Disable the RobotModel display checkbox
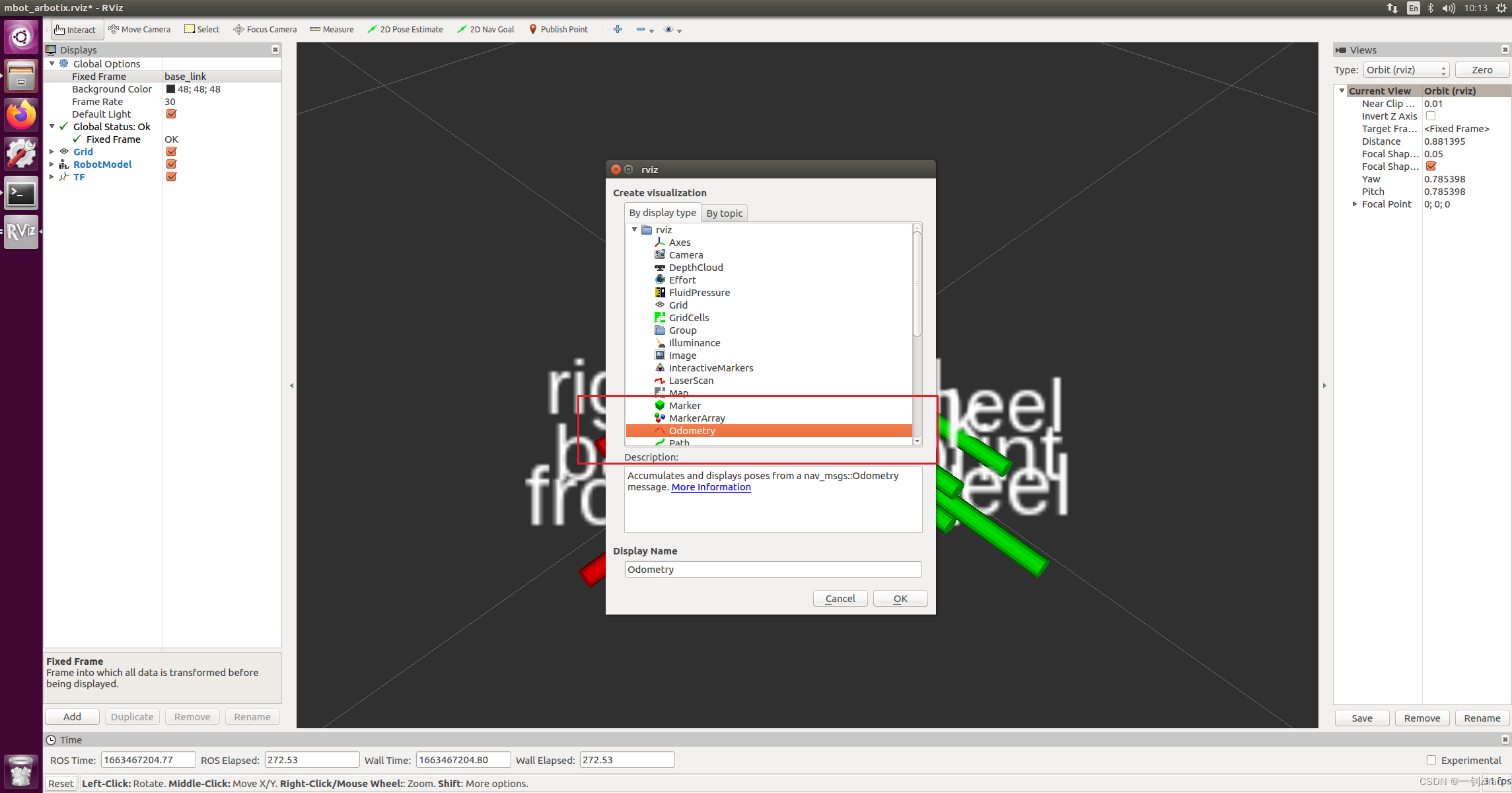Image resolution: width=1512 pixels, height=793 pixels. pyautogui.click(x=171, y=164)
